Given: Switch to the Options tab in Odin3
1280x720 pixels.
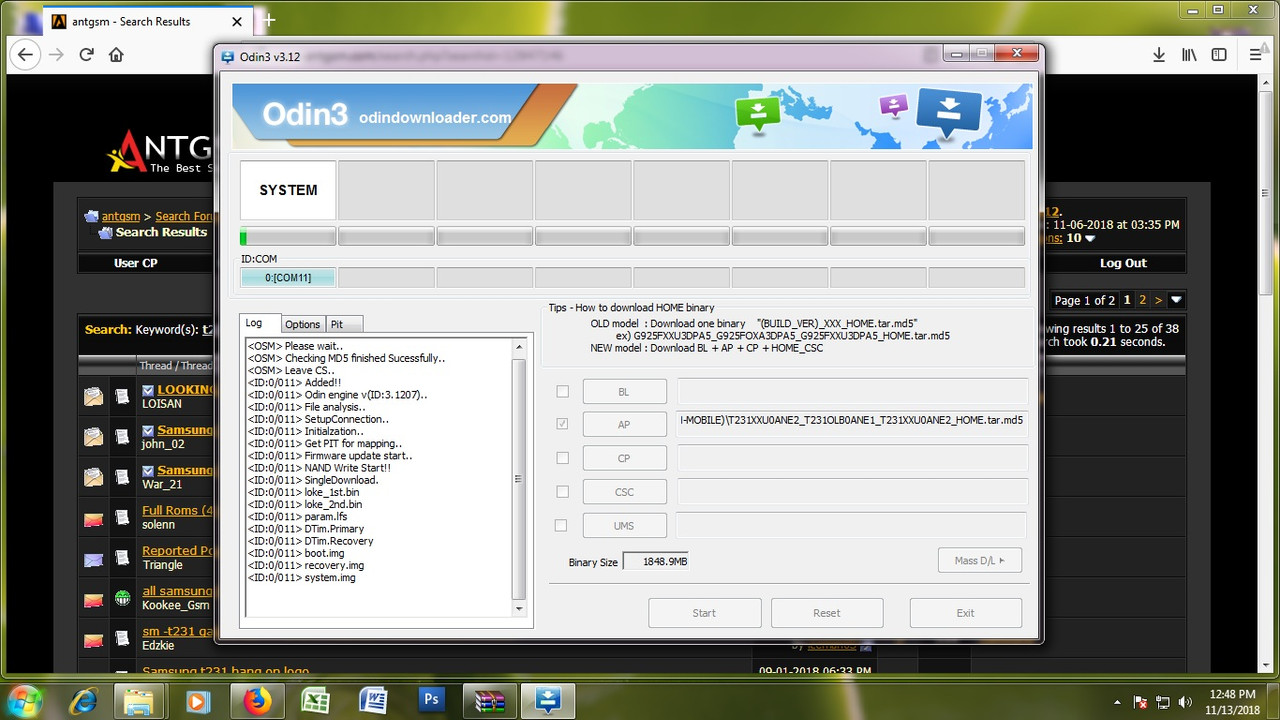Looking at the screenshot, I should pos(302,324).
